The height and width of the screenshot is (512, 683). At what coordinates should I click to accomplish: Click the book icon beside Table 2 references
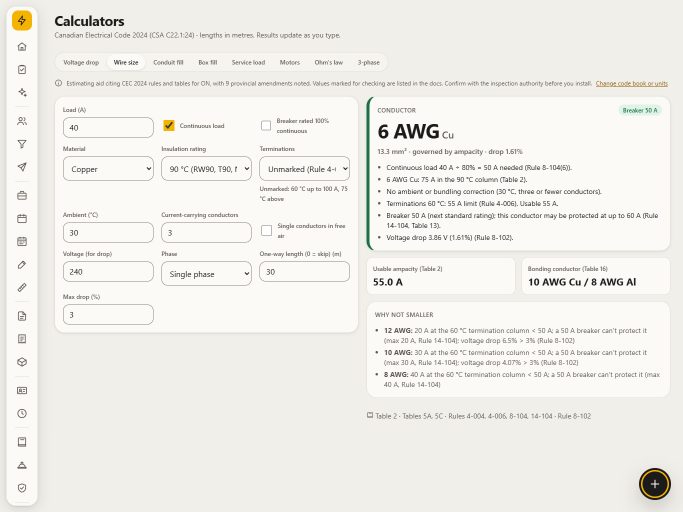[x=370, y=415]
